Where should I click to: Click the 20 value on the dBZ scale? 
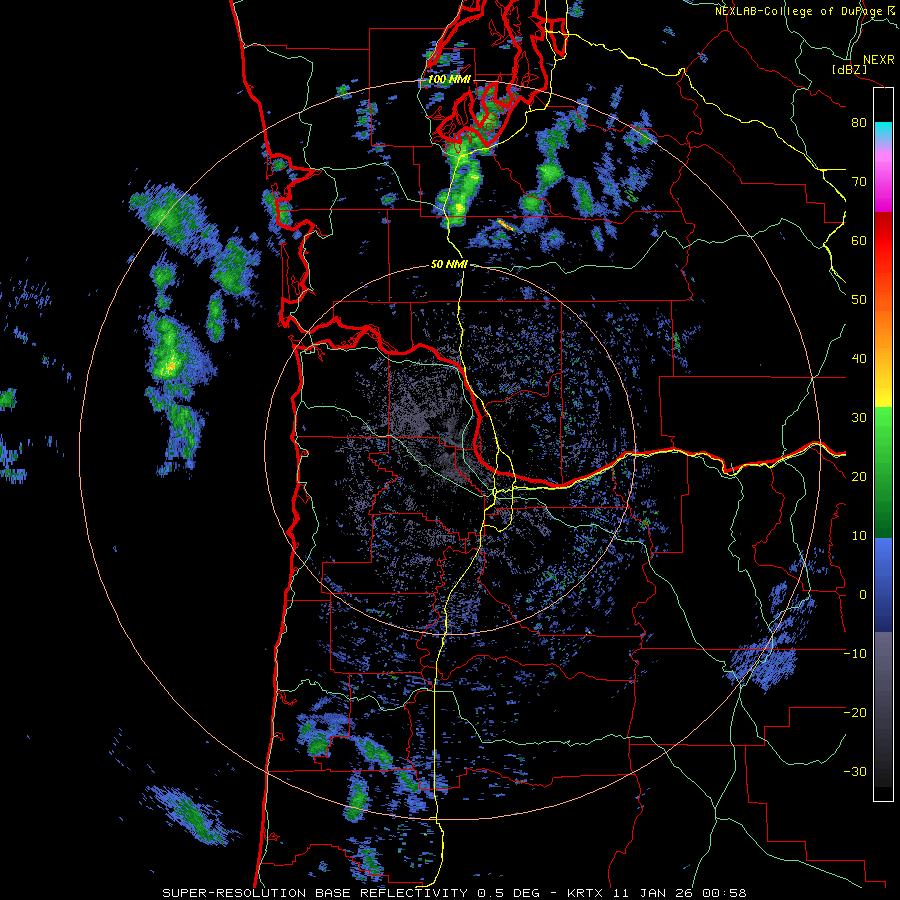click(x=859, y=477)
